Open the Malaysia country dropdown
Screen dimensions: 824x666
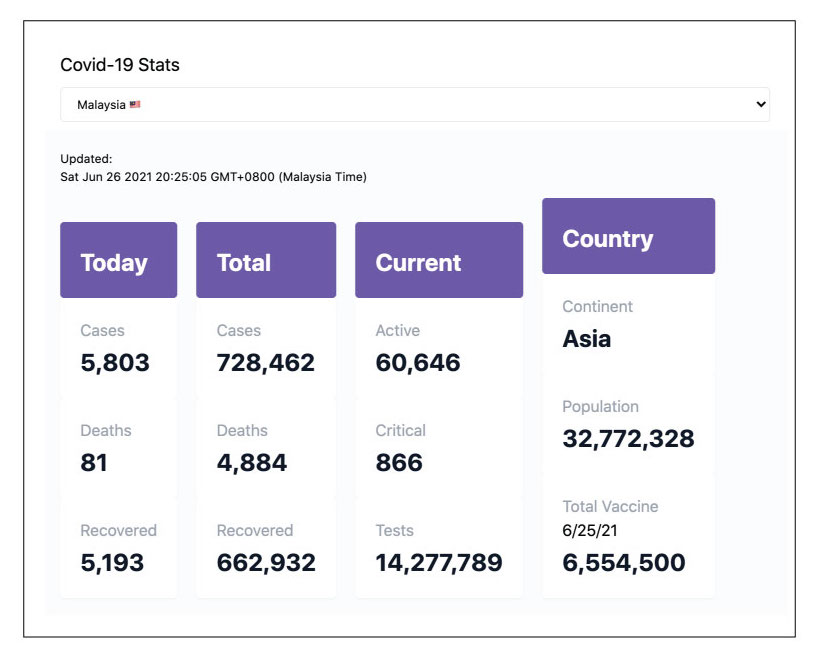tap(415, 105)
